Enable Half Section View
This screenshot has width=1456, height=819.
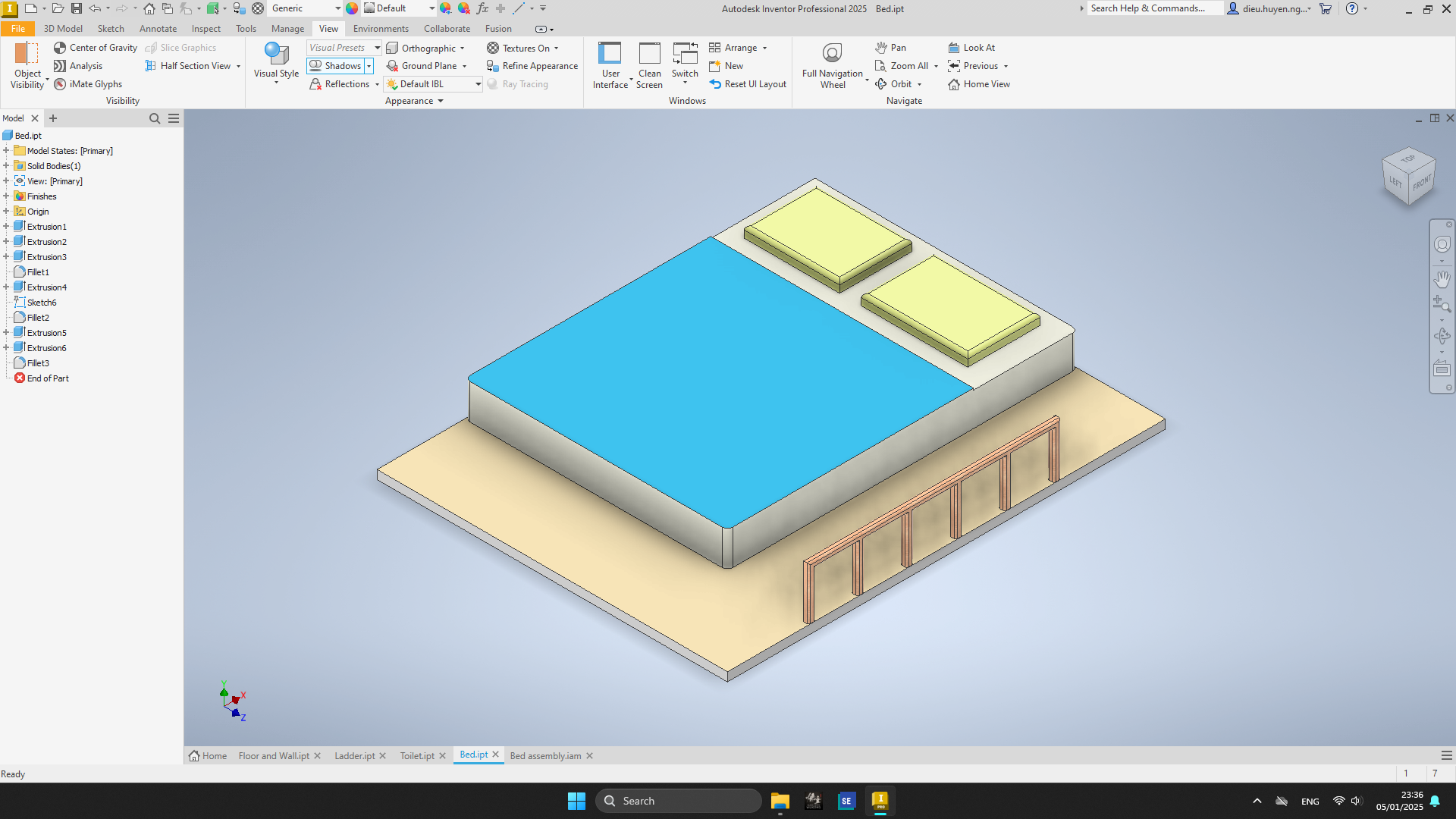(188, 66)
